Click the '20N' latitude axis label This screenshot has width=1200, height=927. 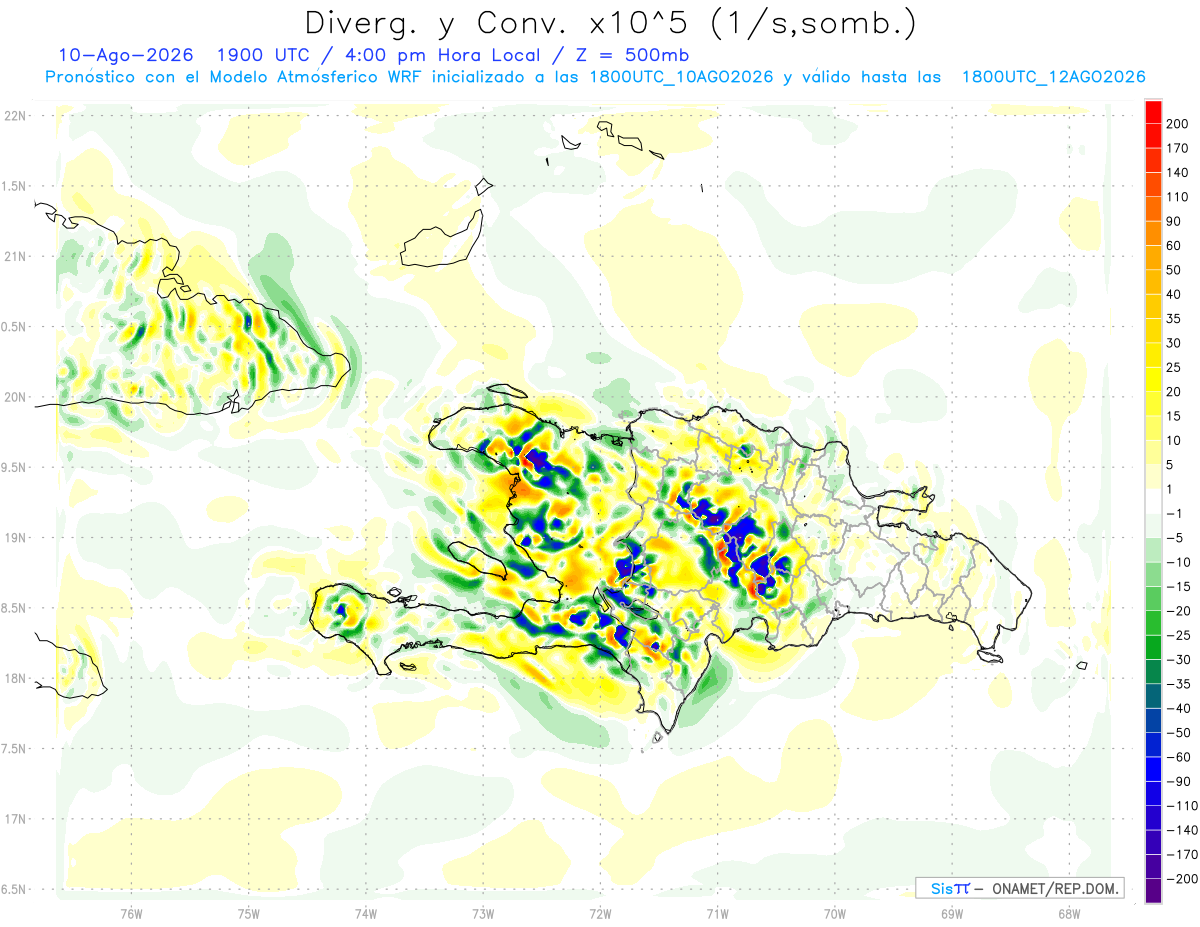coord(14,397)
